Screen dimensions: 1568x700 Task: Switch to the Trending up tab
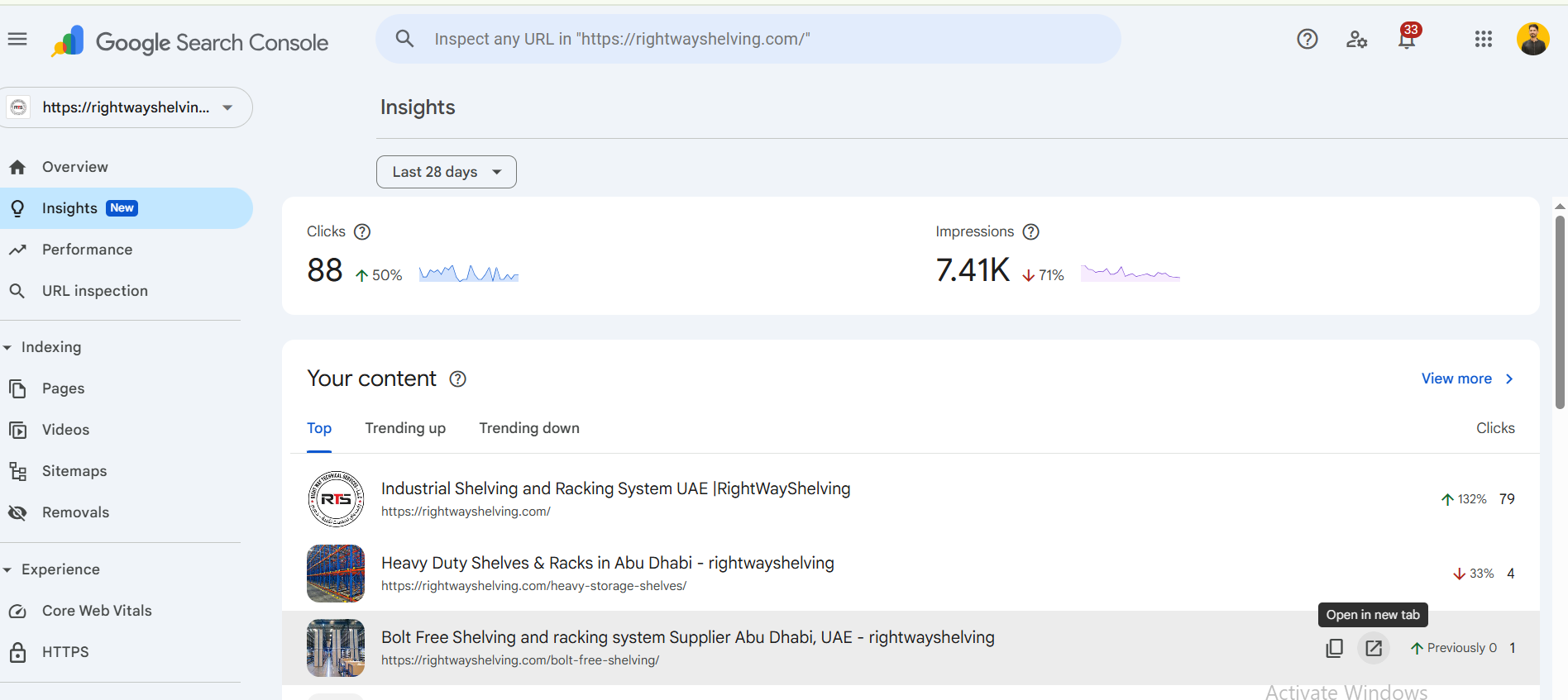[x=405, y=428]
